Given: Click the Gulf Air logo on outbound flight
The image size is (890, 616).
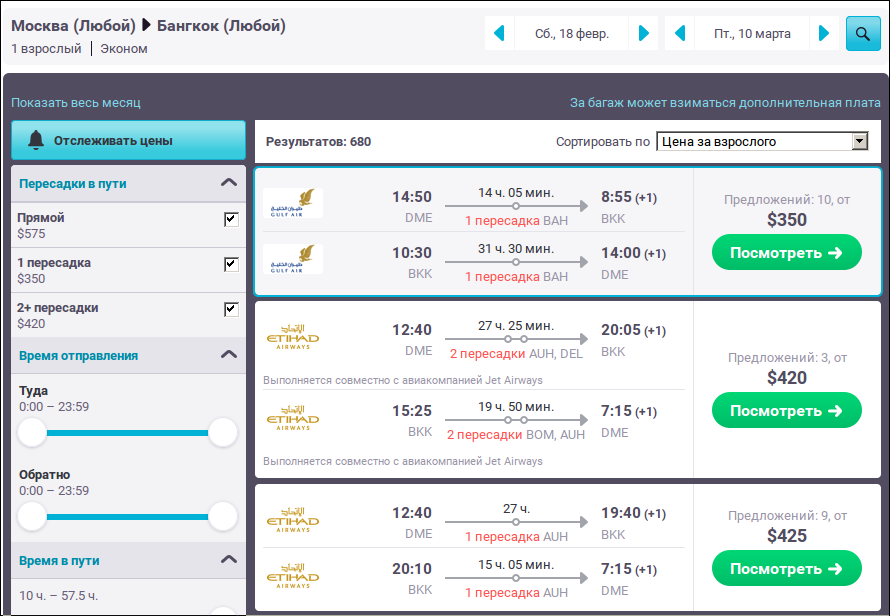Looking at the screenshot, I should pos(293,203).
